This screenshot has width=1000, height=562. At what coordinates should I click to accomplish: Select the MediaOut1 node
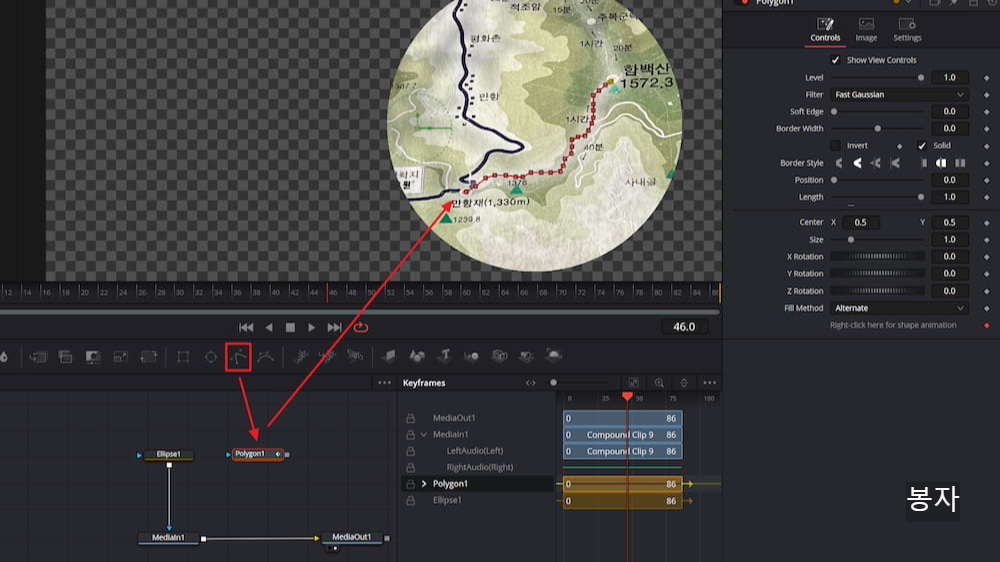[351, 538]
